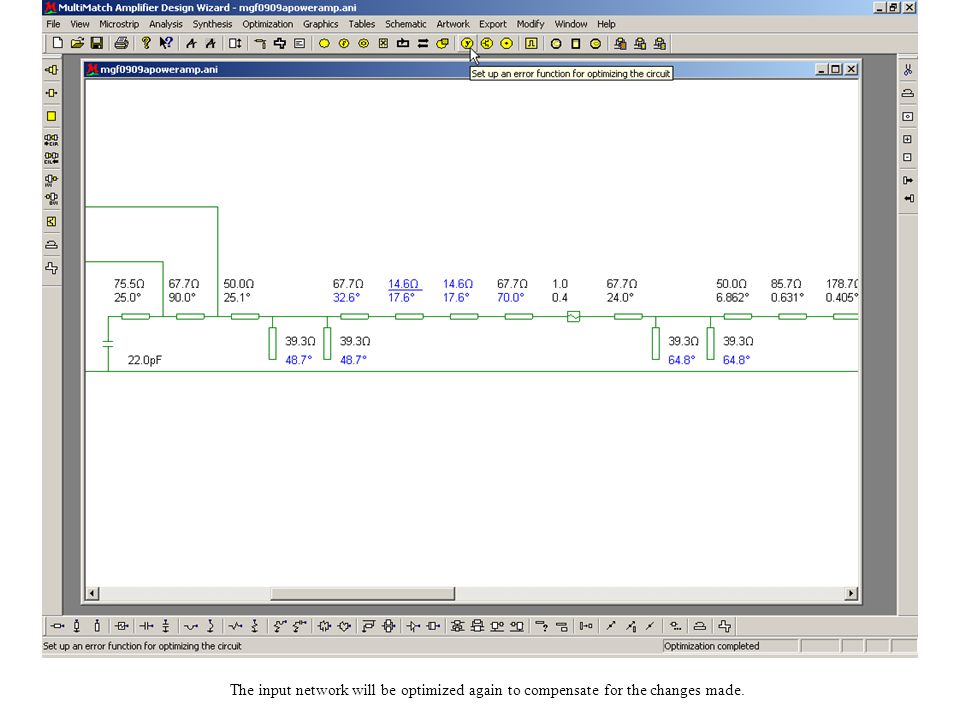
Task: Click the shunt capacitor symbol in schematic
Action: pyautogui.click(x=108, y=344)
